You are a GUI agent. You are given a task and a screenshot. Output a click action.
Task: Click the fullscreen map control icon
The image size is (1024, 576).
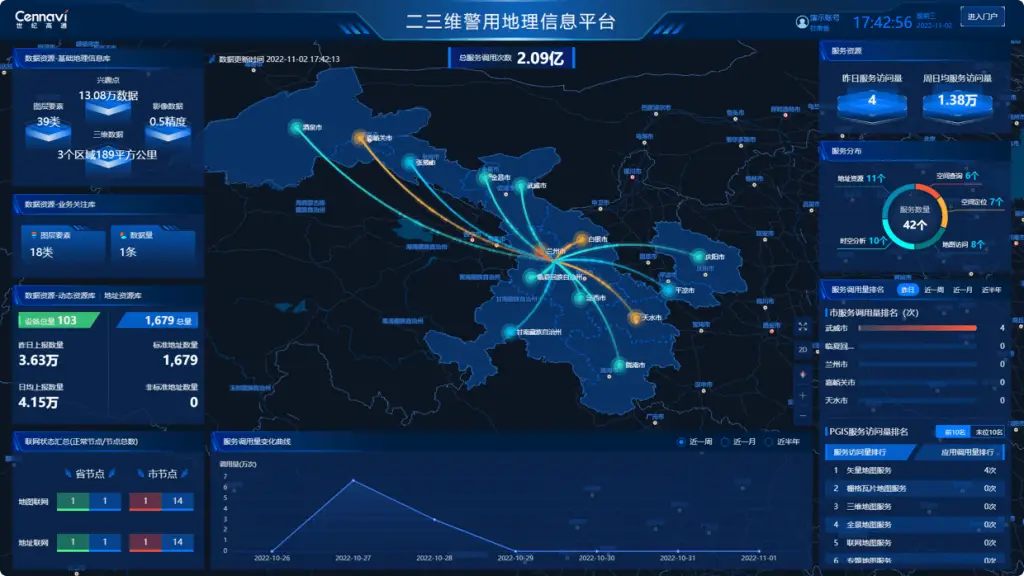(802, 327)
